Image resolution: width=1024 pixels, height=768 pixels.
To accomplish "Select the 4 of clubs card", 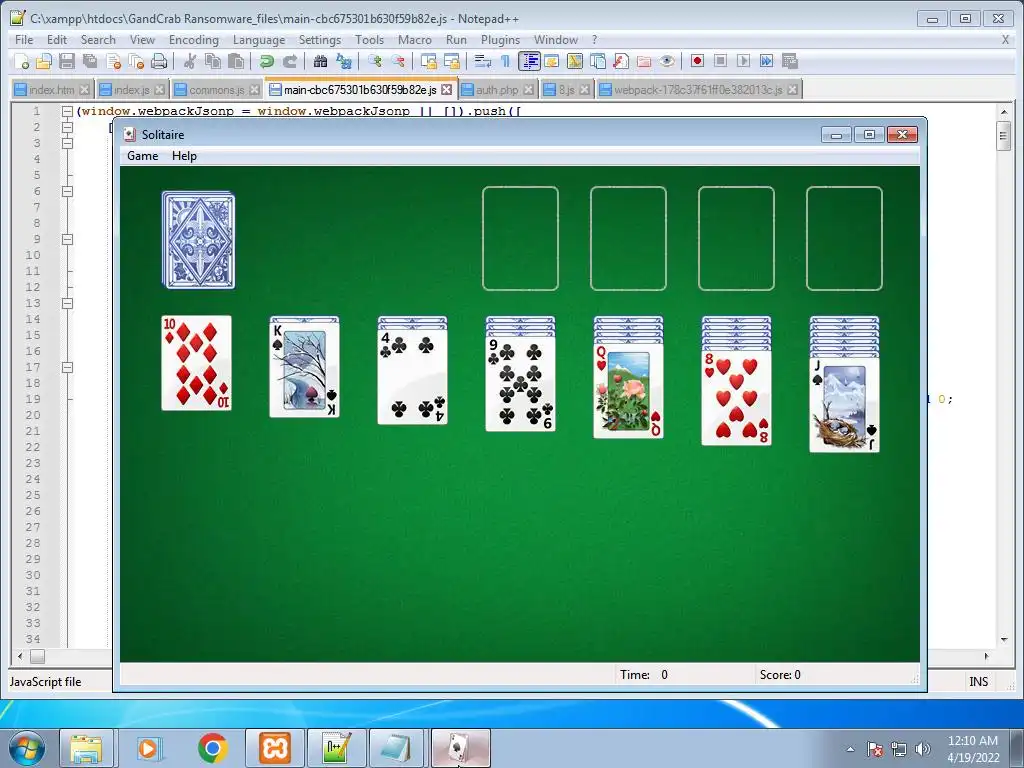I will tap(412, 377).
